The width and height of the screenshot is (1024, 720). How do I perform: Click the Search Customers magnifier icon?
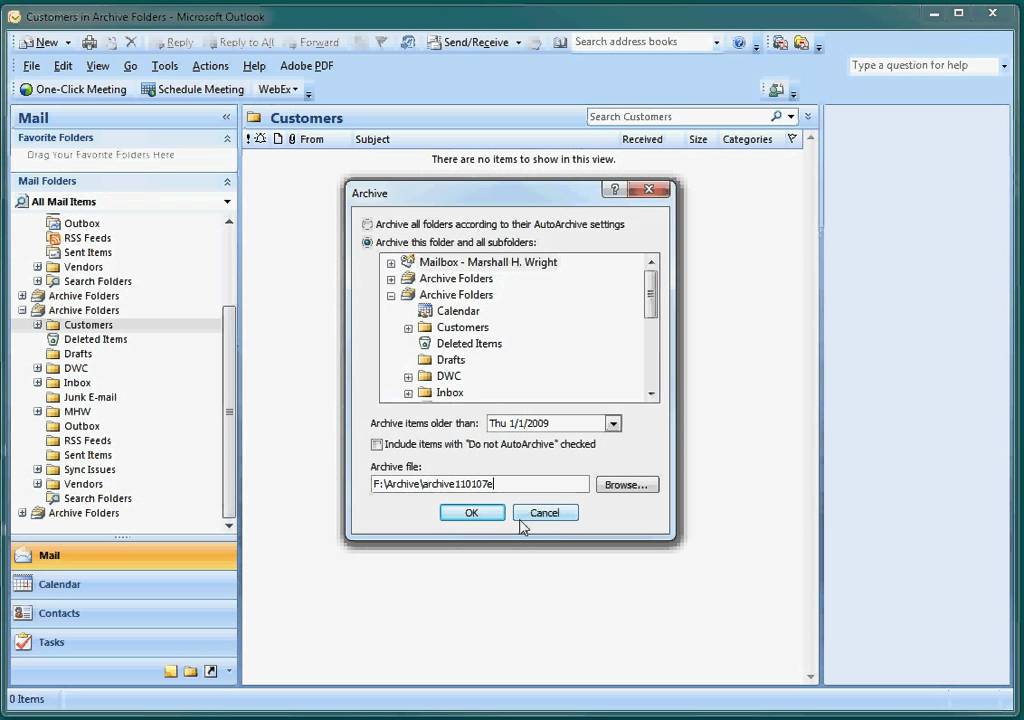pos(776,116)
